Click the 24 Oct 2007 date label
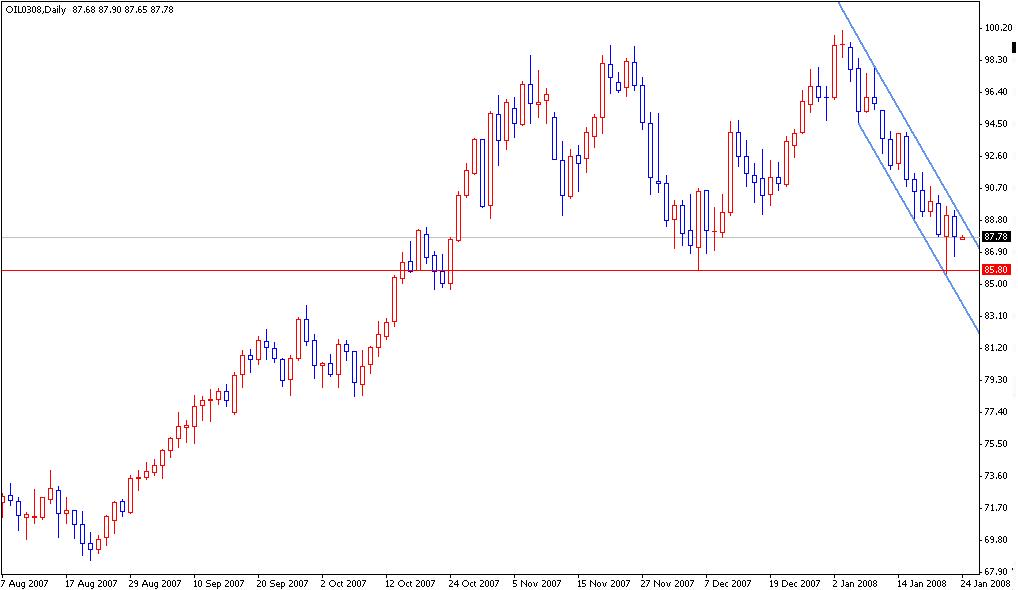The height and width of the screenshot is (590, 1018). click(x=474, y=584)
